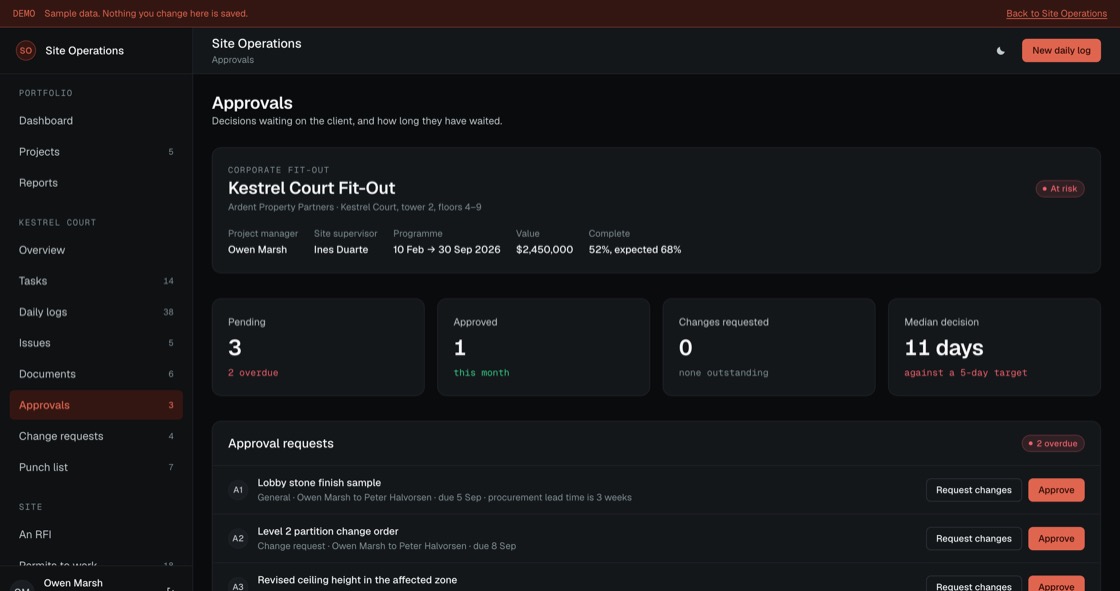Click the Kestrel Court Fit-Out project title
1120x591 pixels.
pos(311,188)
